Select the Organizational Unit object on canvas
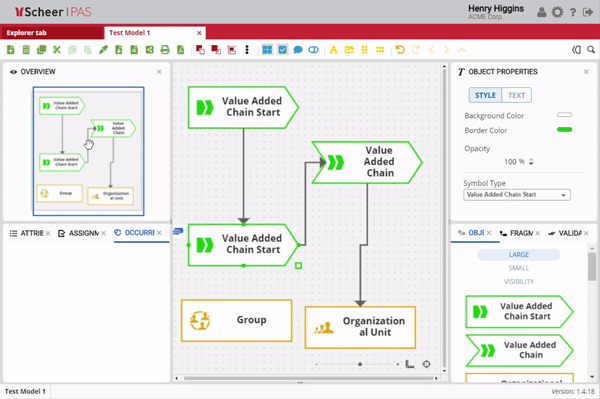Image resolution: width=600 pixels, height=399 pixels. (360, 327)
